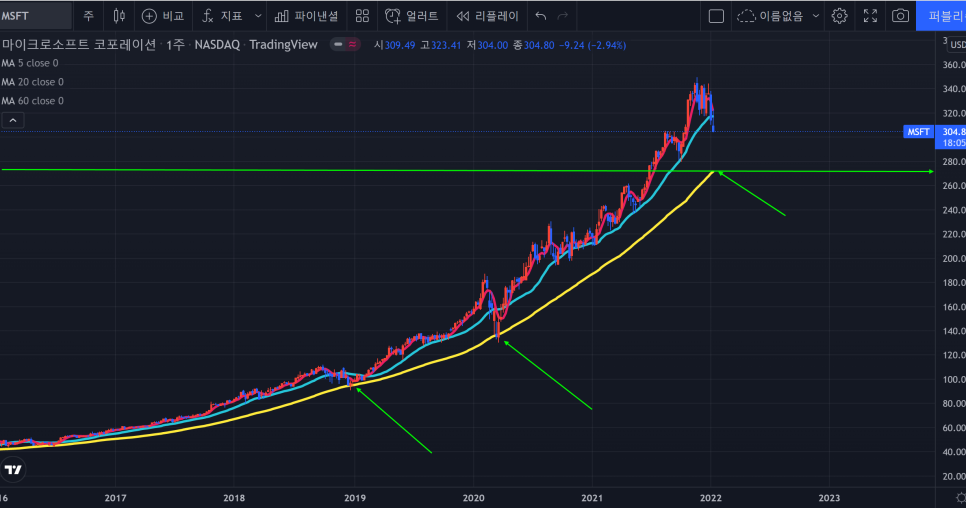The height and width of the screenshot is (508, 966).
Task: Click the TradingView logo in chart corner
Action: point(13,470)
